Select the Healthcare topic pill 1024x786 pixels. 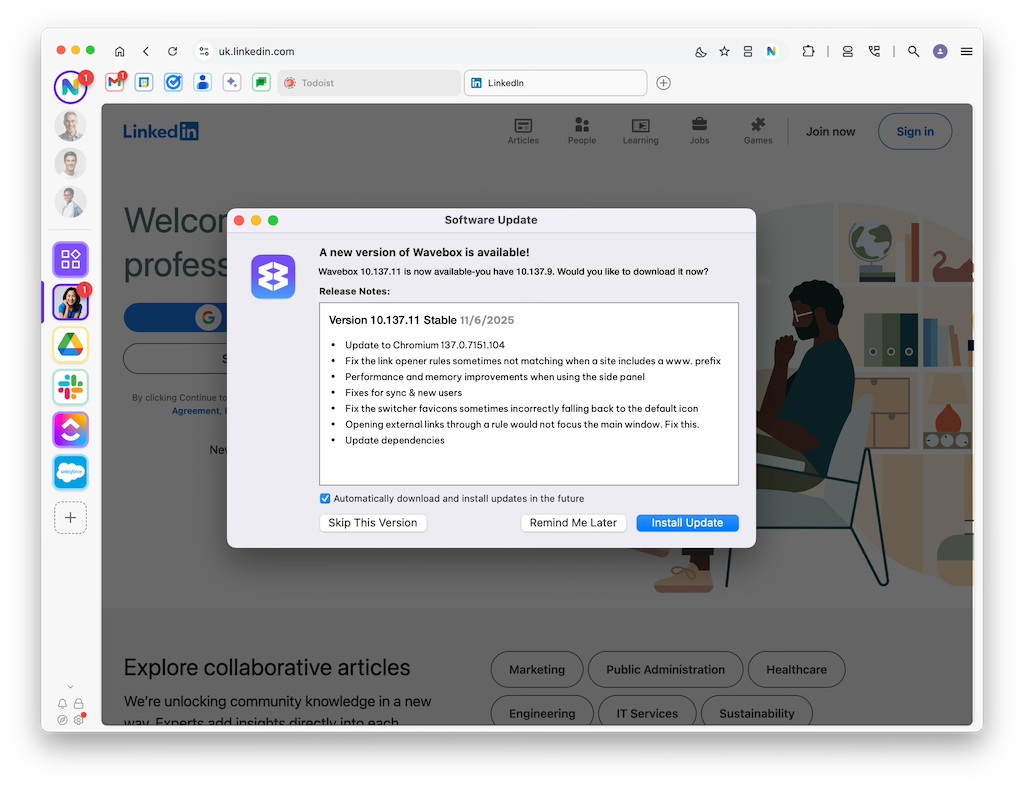point(797,670)
